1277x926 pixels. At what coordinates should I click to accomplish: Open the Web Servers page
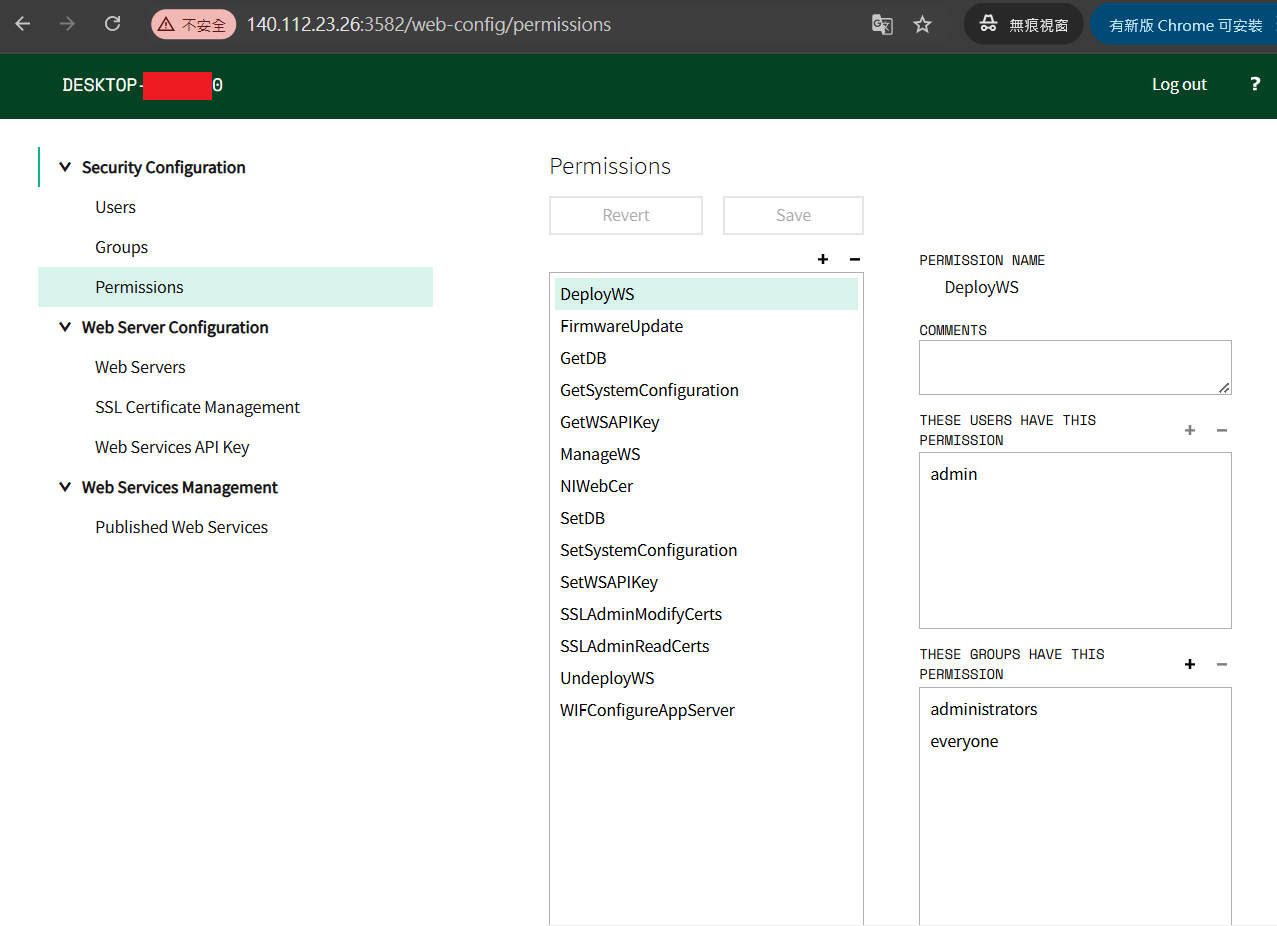140,367
